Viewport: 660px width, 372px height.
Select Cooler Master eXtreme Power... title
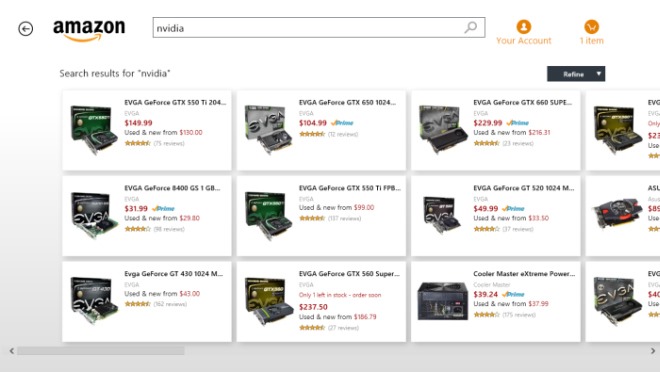tap(524, 274)
